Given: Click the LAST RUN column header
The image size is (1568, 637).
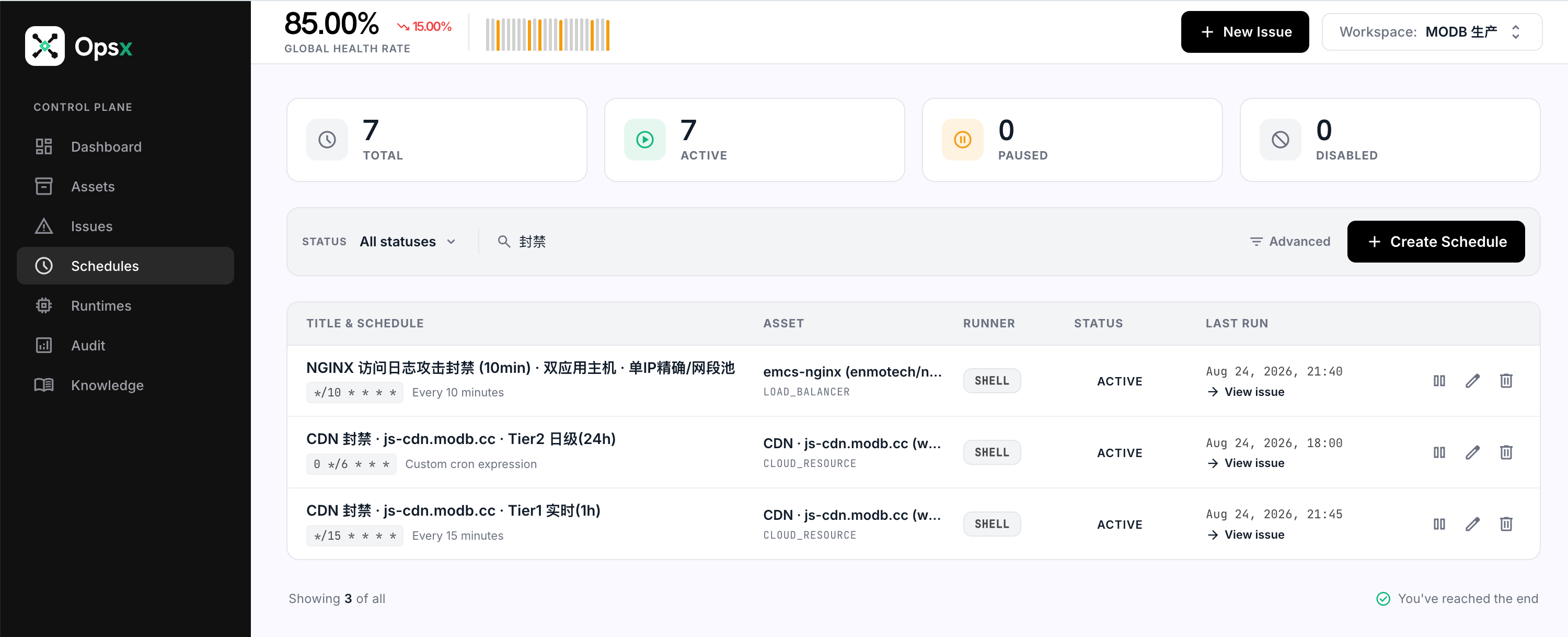Looking at the screenshot, I should (1237, 323).
